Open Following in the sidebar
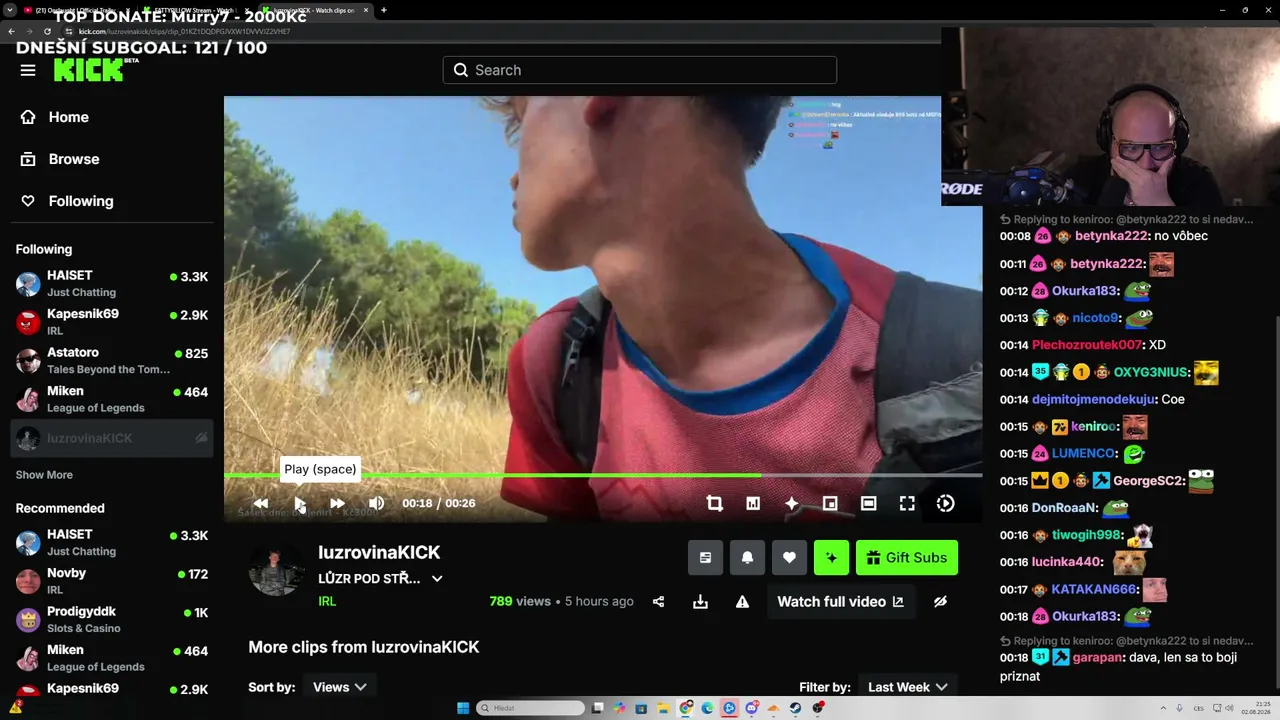The image size is (1280, 720). coord(80,201)
